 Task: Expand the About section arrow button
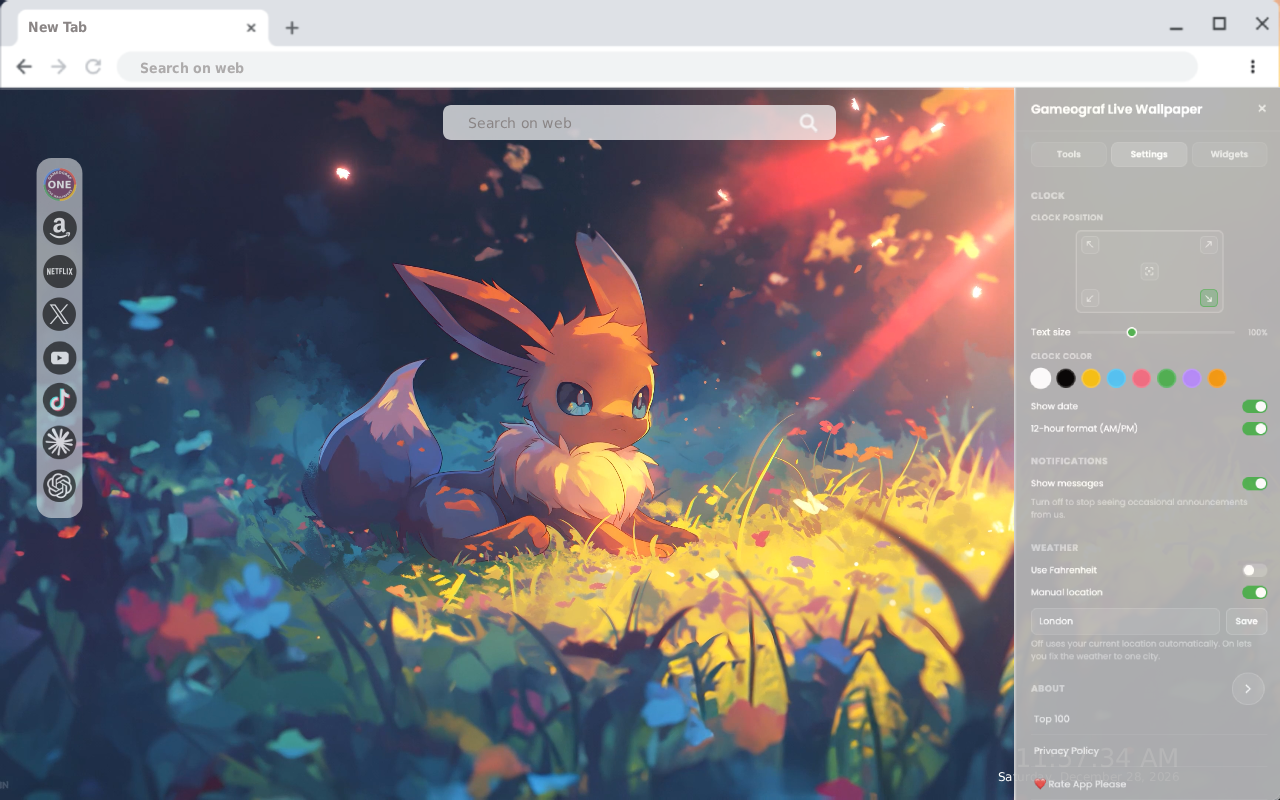pos(1248,689)
